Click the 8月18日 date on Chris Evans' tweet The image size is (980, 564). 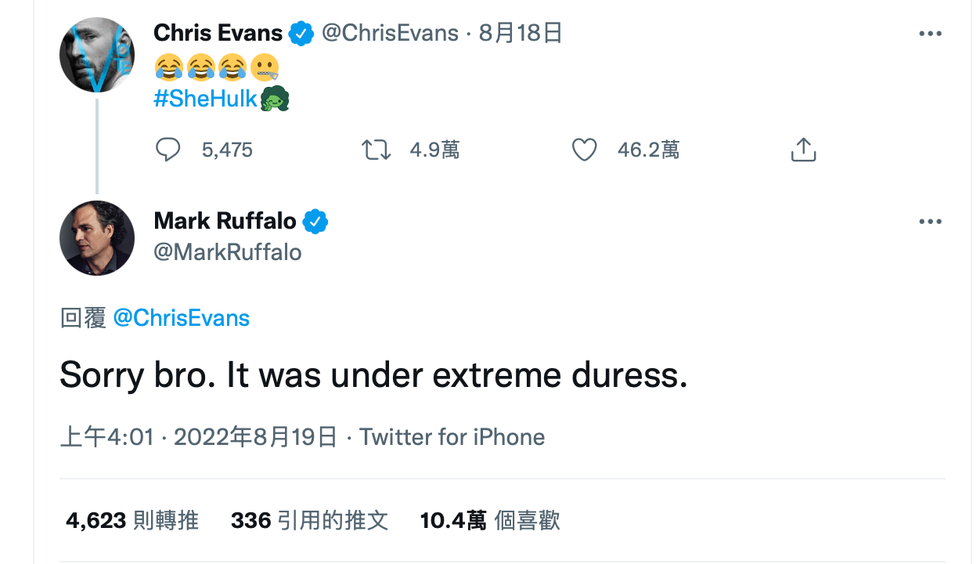point(521,34)
